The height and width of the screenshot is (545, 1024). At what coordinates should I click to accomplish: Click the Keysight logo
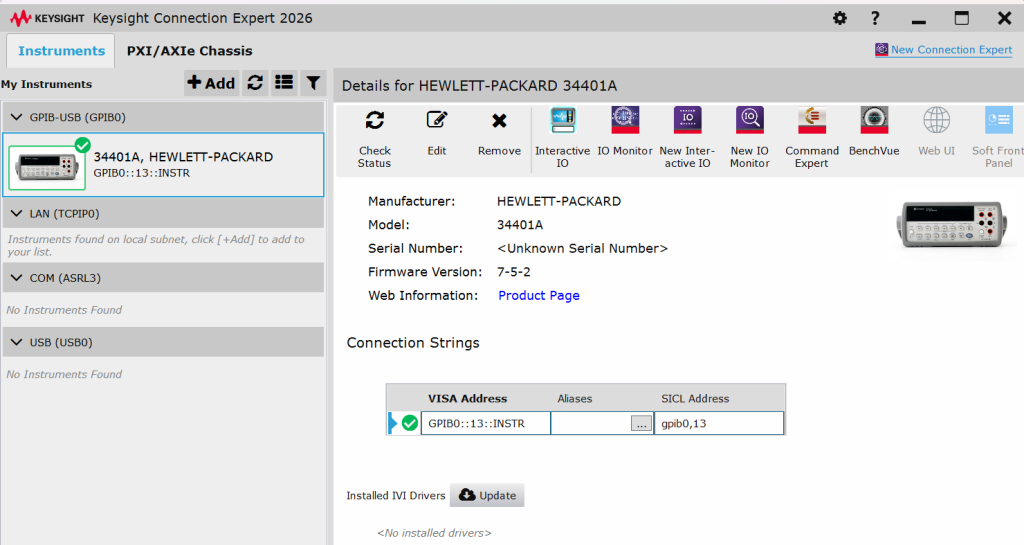48,18
